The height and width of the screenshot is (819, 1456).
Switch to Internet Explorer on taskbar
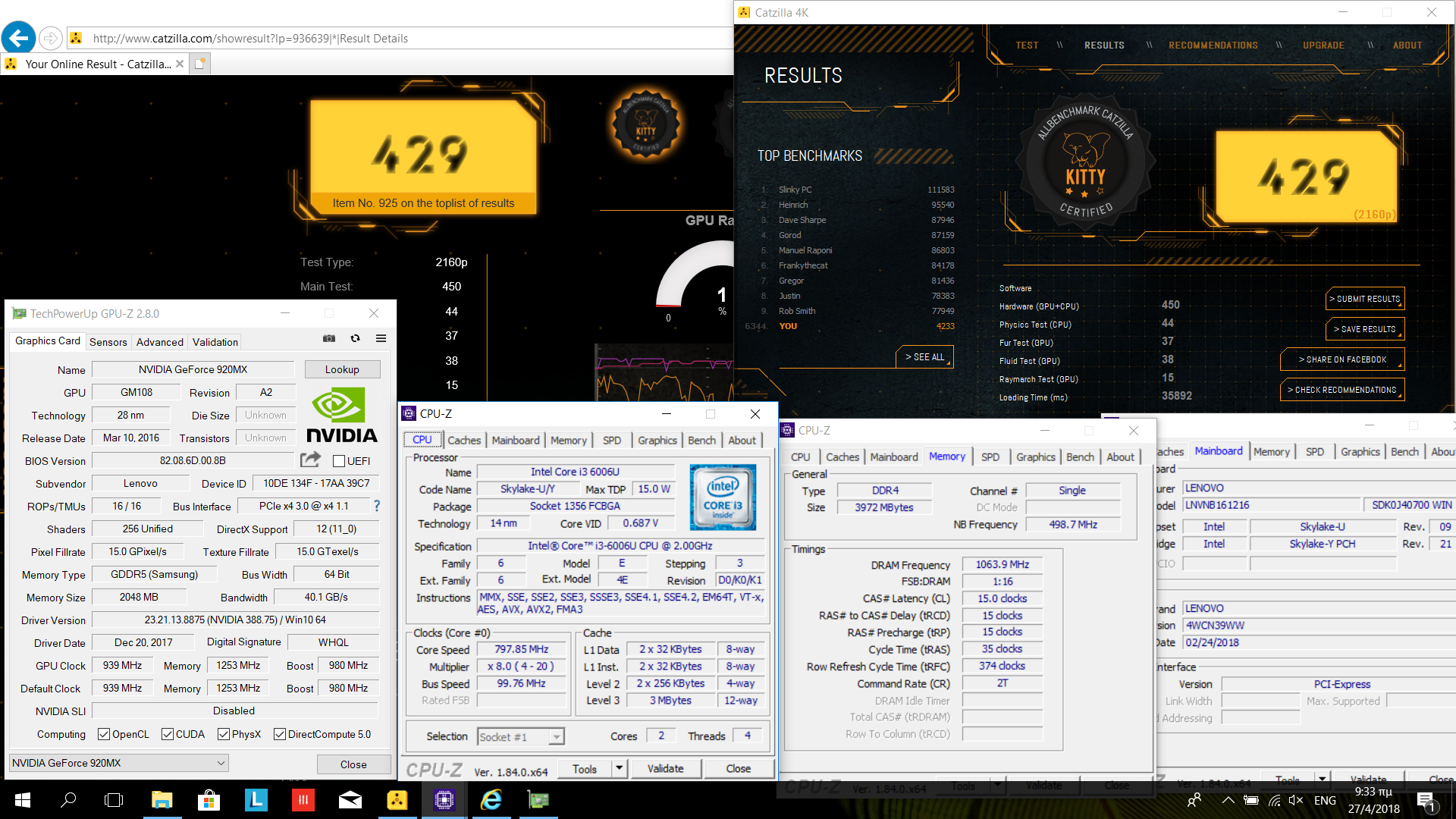pos(491,800)
